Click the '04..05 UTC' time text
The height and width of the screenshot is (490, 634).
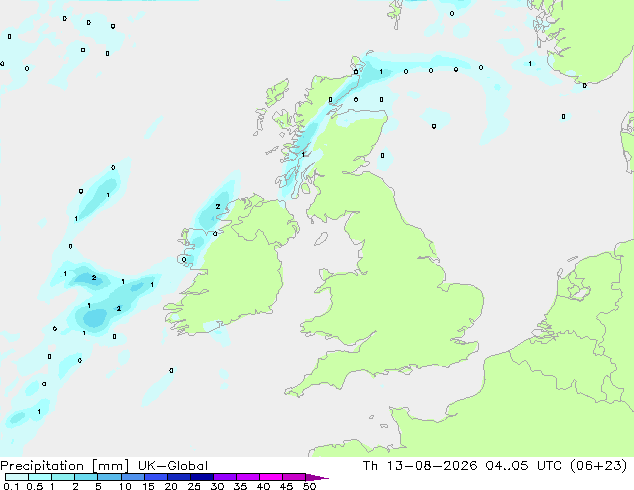[524, 466]
